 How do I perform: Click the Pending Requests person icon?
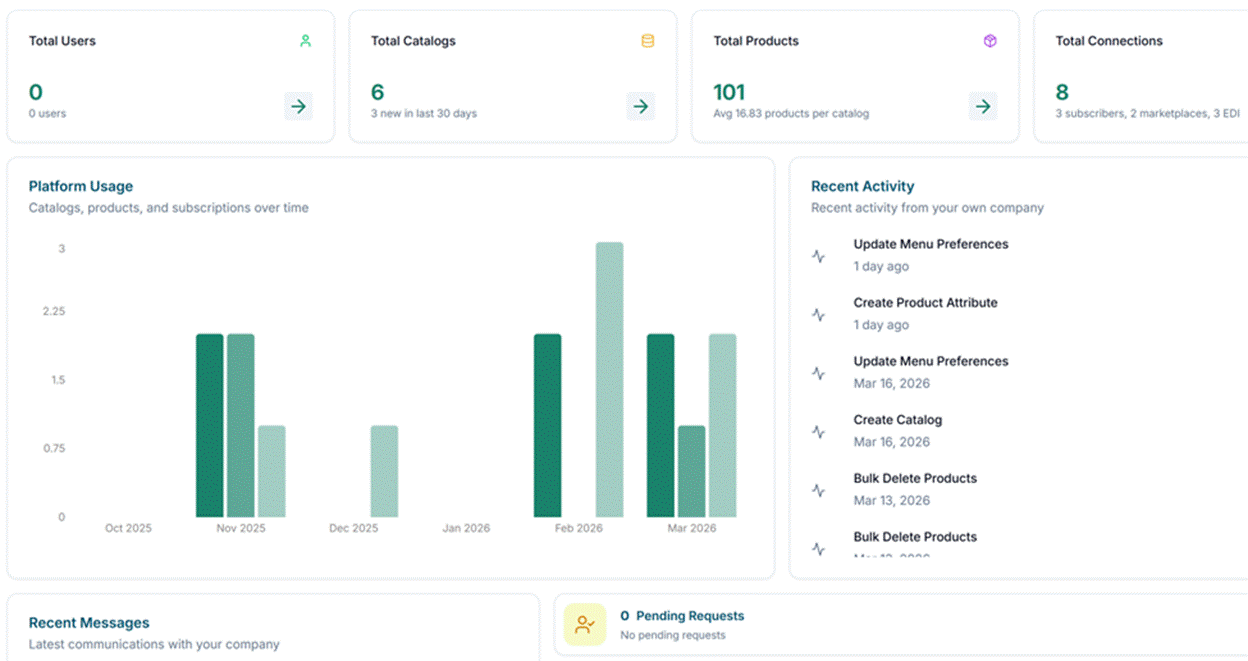coord(585,623)
